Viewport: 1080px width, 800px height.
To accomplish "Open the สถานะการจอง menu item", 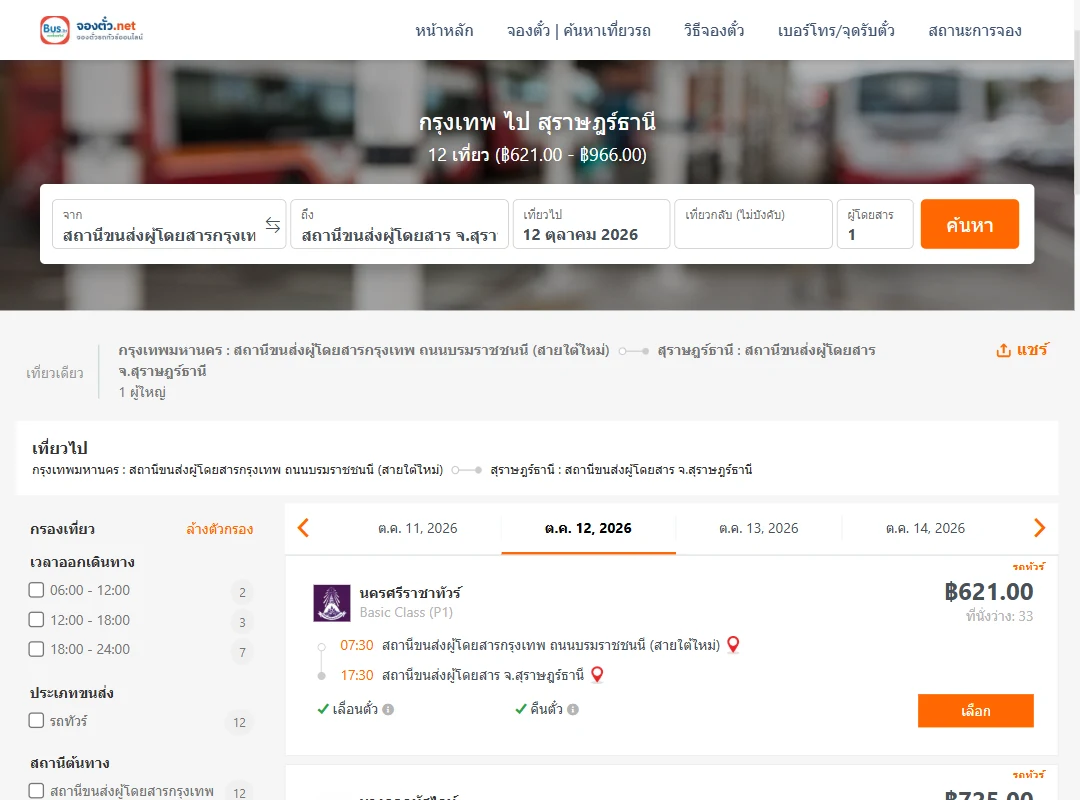I will click(x=975, y=30).
